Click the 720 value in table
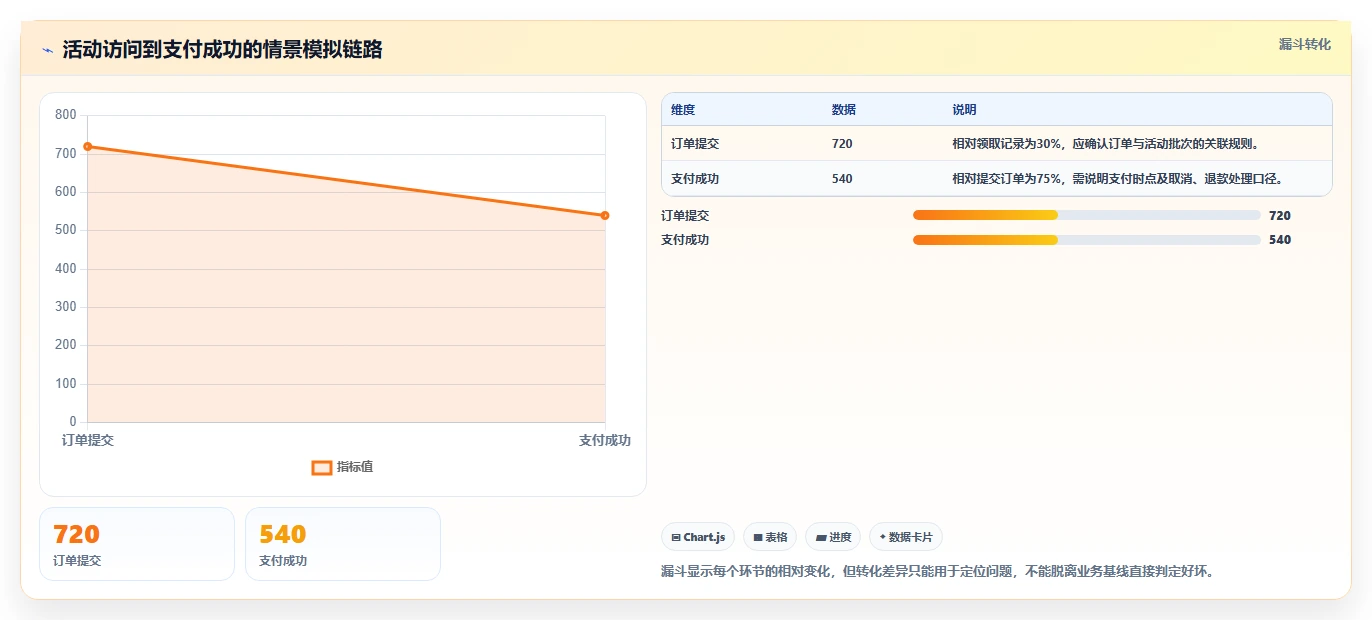This screenshot has width=1372, height=620. tap(842, 144)
